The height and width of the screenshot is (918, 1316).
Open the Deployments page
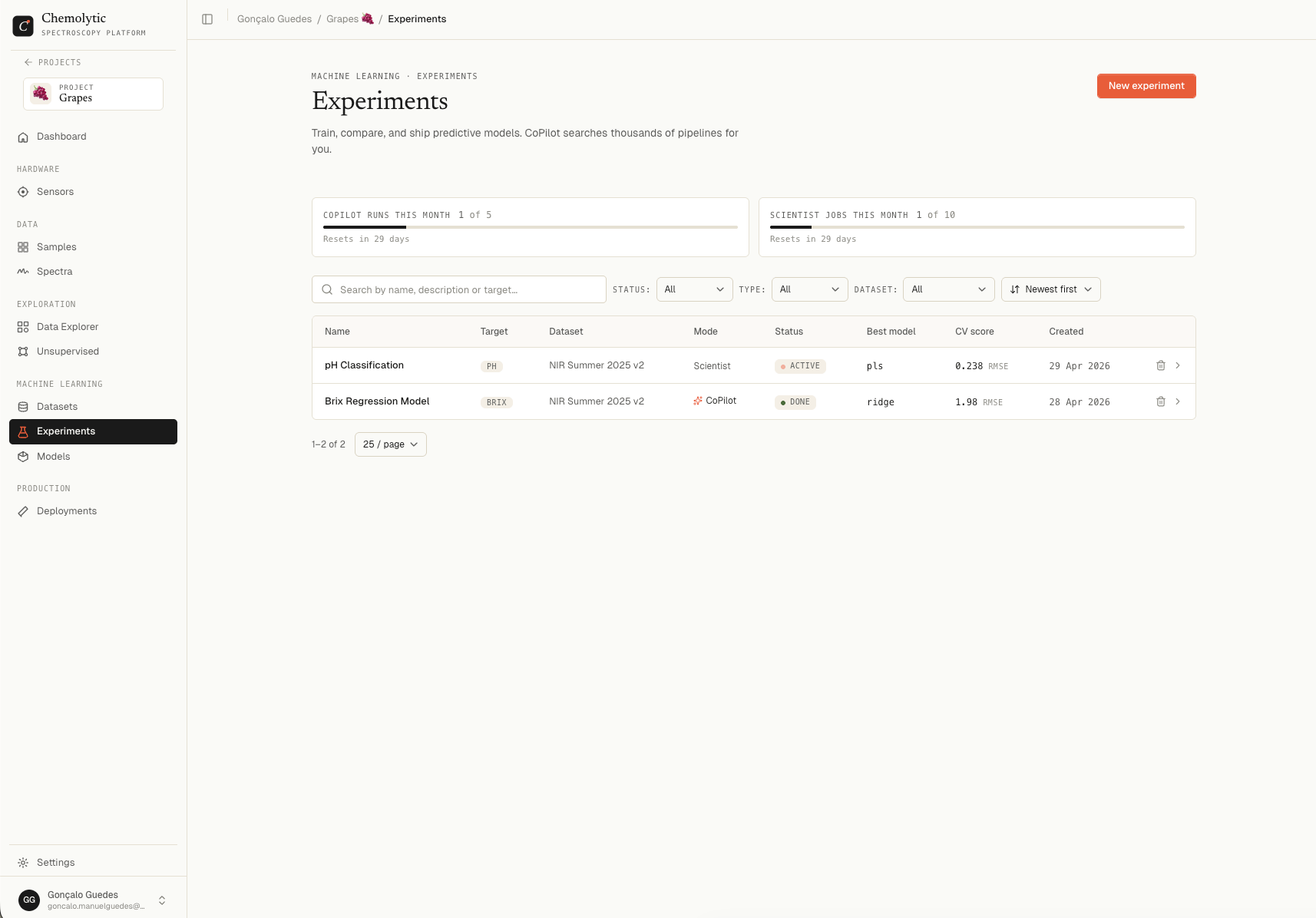pos(93,511)
